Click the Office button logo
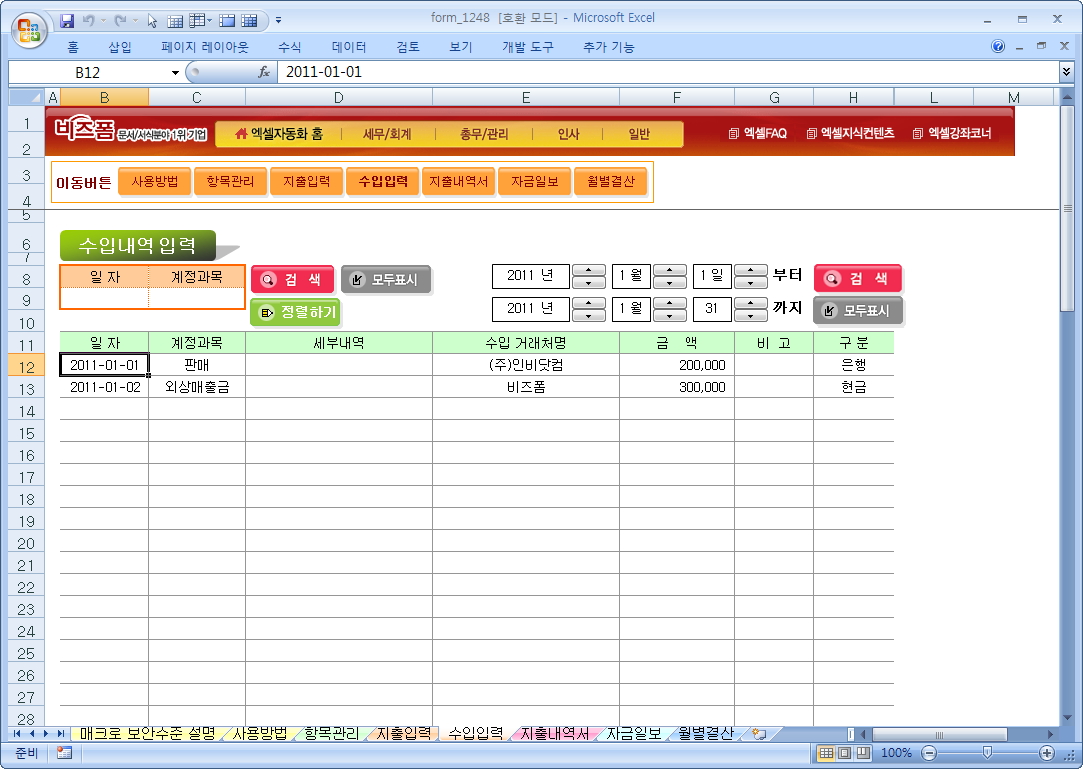This screenshot has height=769, width=1083. [28, 28]
